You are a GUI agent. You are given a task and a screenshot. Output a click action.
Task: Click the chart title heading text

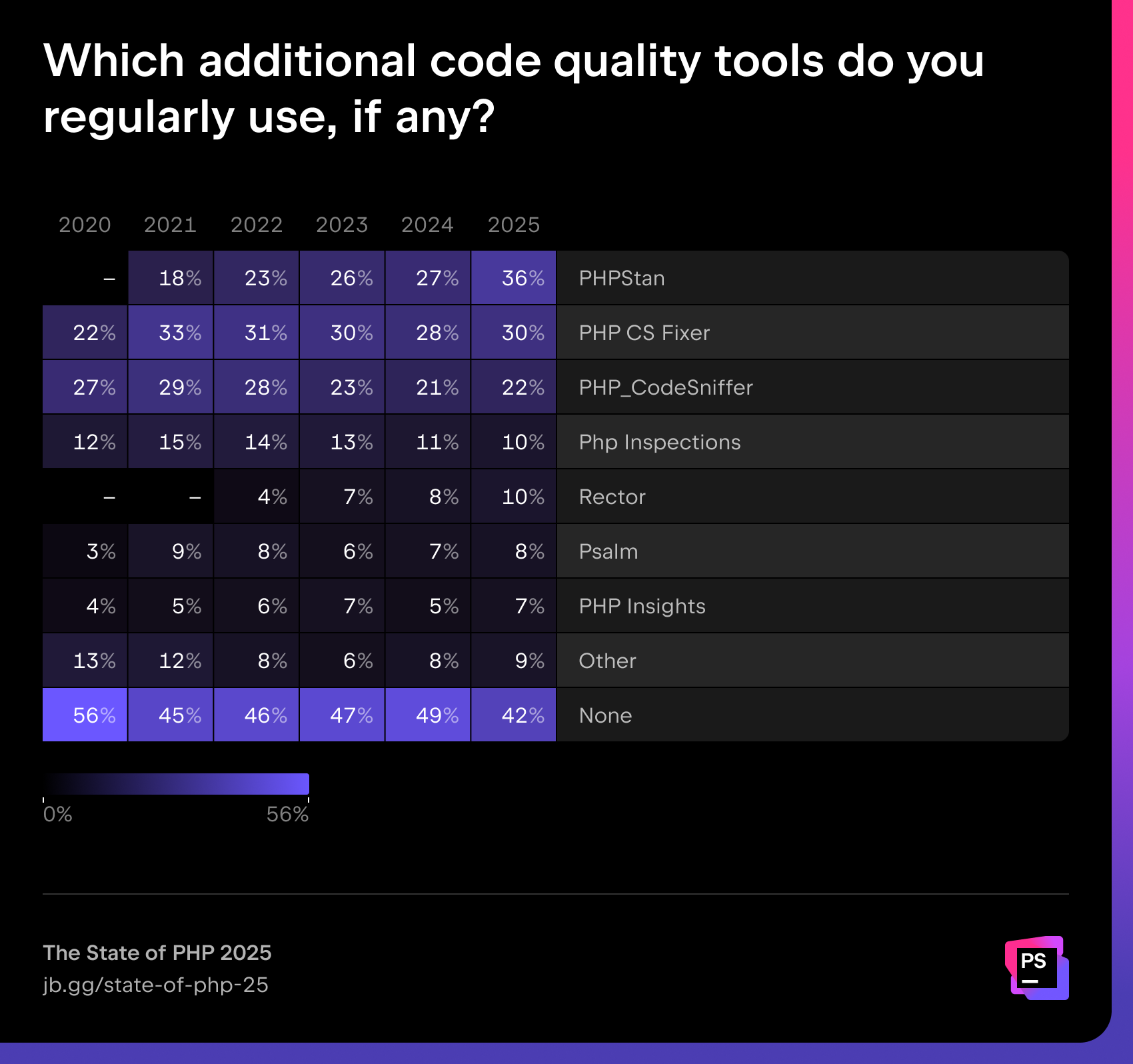click(513, 88)
